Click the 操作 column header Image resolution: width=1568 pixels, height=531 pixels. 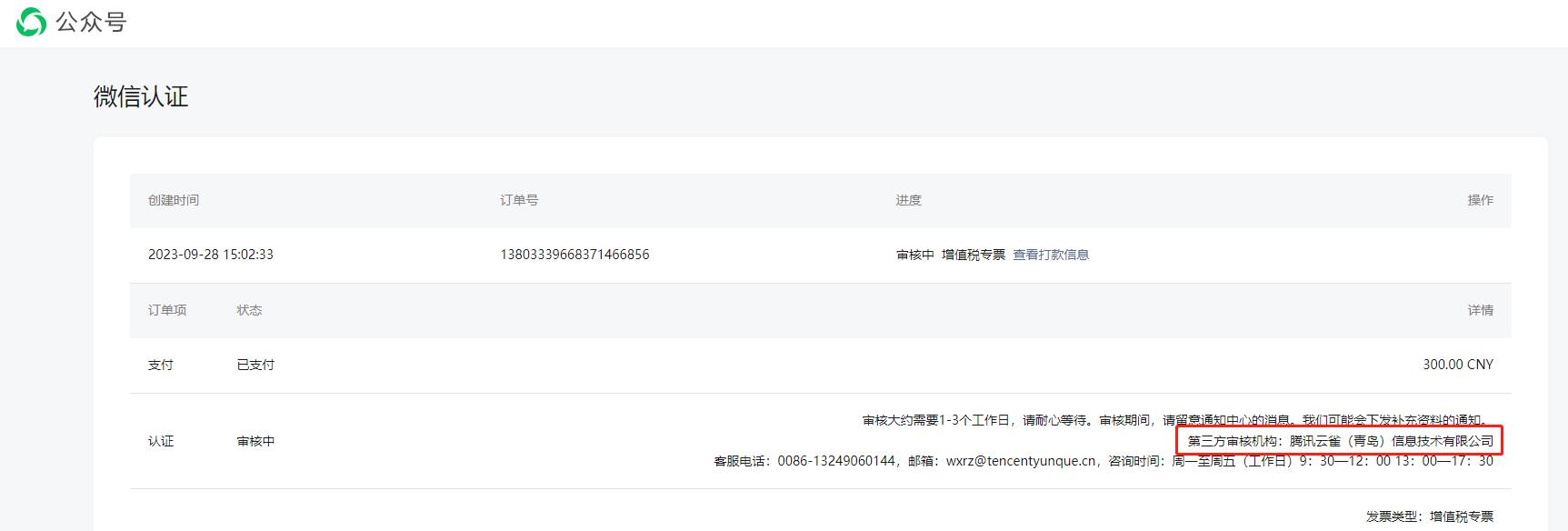(1481, 200)
